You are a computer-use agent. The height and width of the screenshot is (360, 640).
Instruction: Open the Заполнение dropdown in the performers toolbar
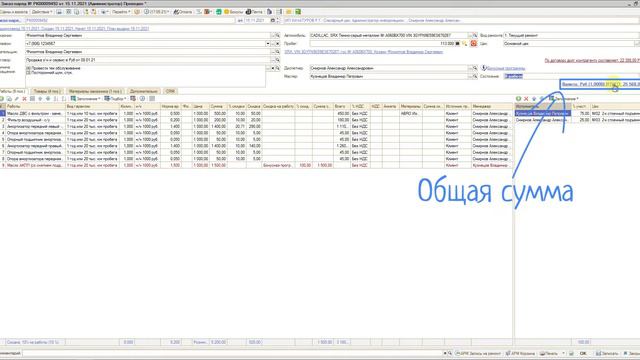[564, 99]
